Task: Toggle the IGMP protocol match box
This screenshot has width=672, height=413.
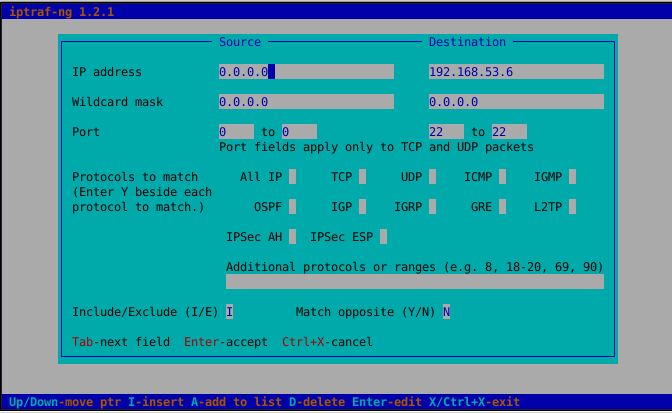Action: point(572,177)
